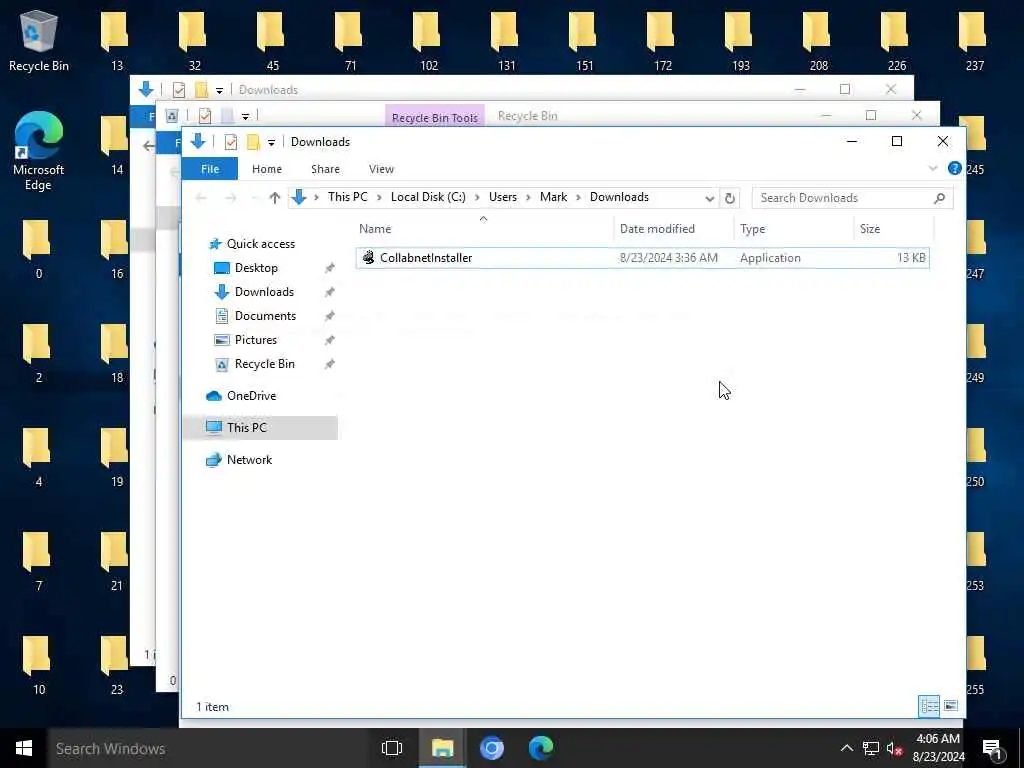
Task: Select the CollabnetInstaller file
Action: (x=643, y=258)
